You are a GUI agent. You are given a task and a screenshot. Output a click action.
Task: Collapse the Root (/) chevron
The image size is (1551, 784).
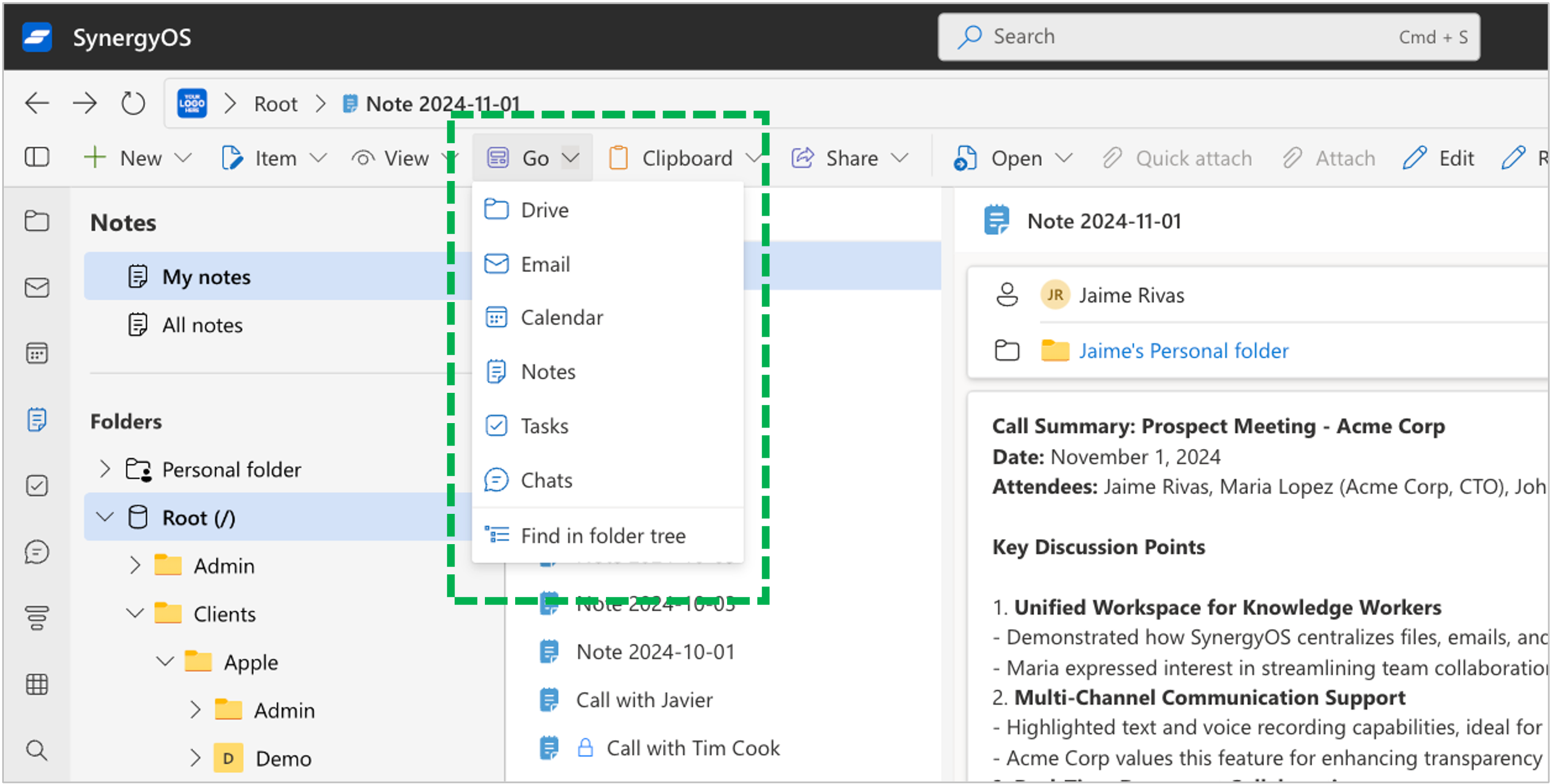click(x=105, y=517)
